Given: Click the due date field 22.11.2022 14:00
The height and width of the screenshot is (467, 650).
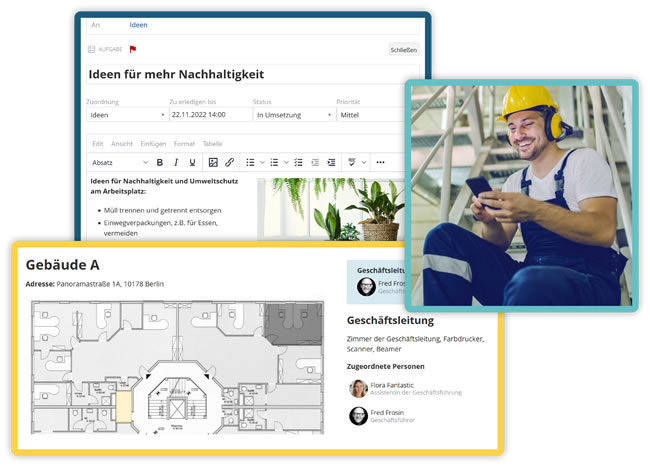Looking at the screenshot, I should click(208, 115).
